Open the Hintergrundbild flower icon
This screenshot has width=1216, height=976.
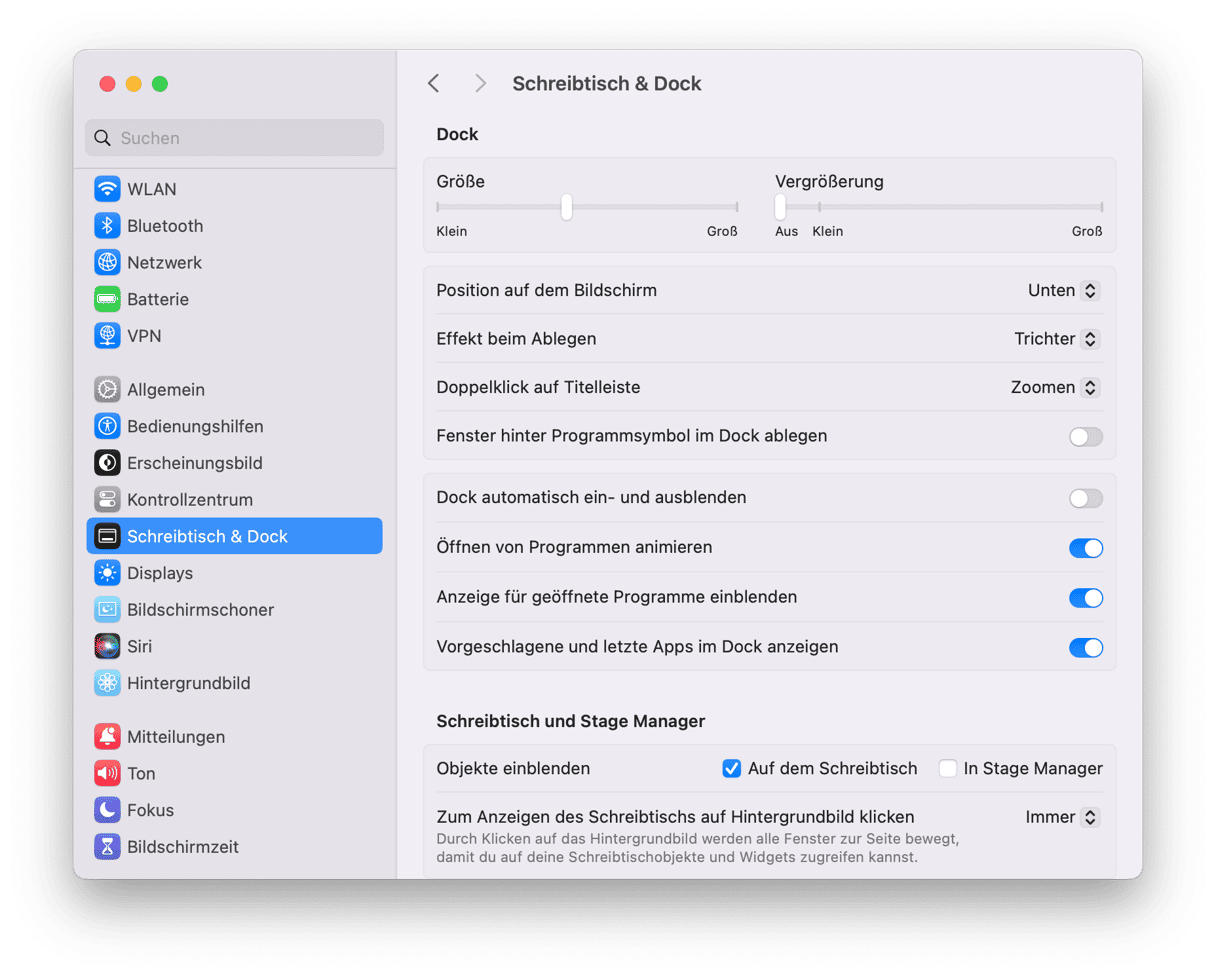point(107,683)
